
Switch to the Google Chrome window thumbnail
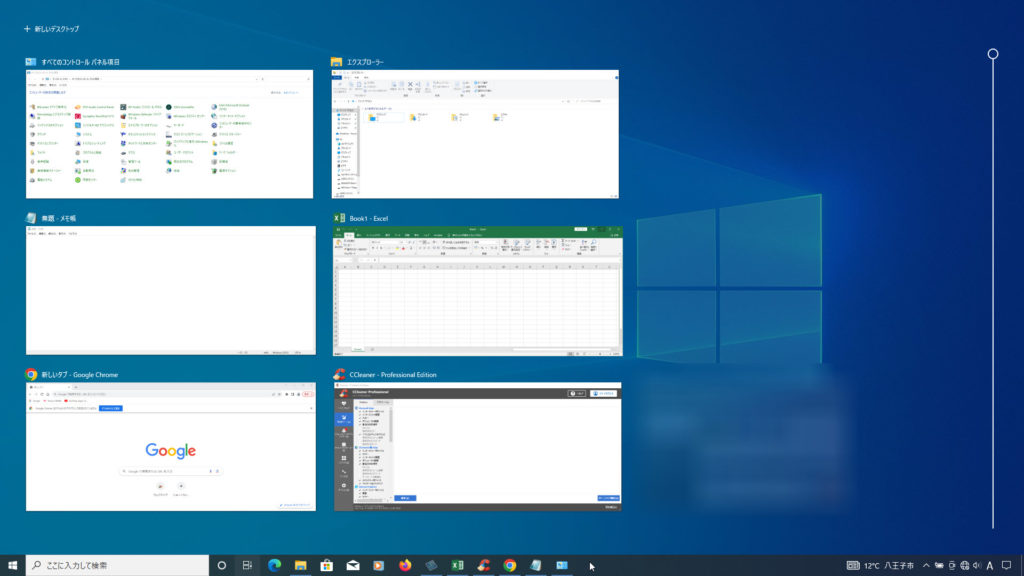tap(170, 446)
